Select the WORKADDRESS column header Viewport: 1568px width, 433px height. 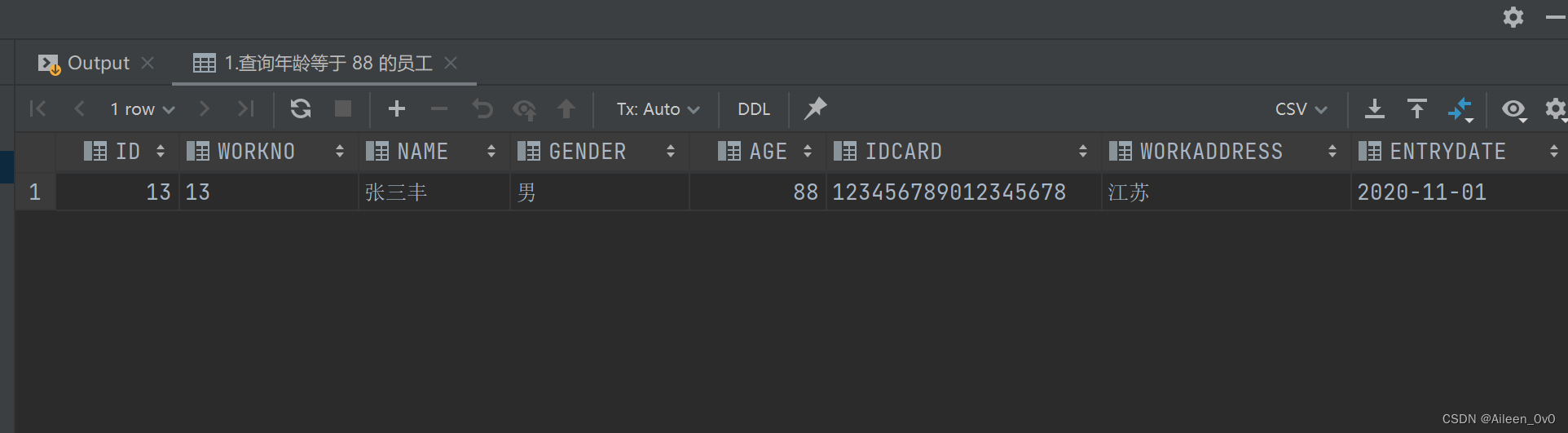(1210, 151)
